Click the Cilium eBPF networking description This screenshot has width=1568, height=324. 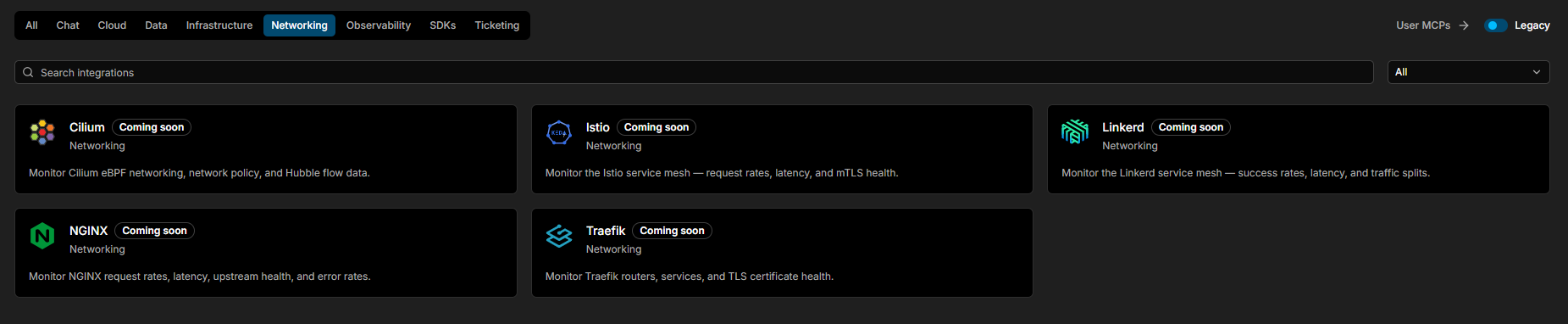[199, 173]
